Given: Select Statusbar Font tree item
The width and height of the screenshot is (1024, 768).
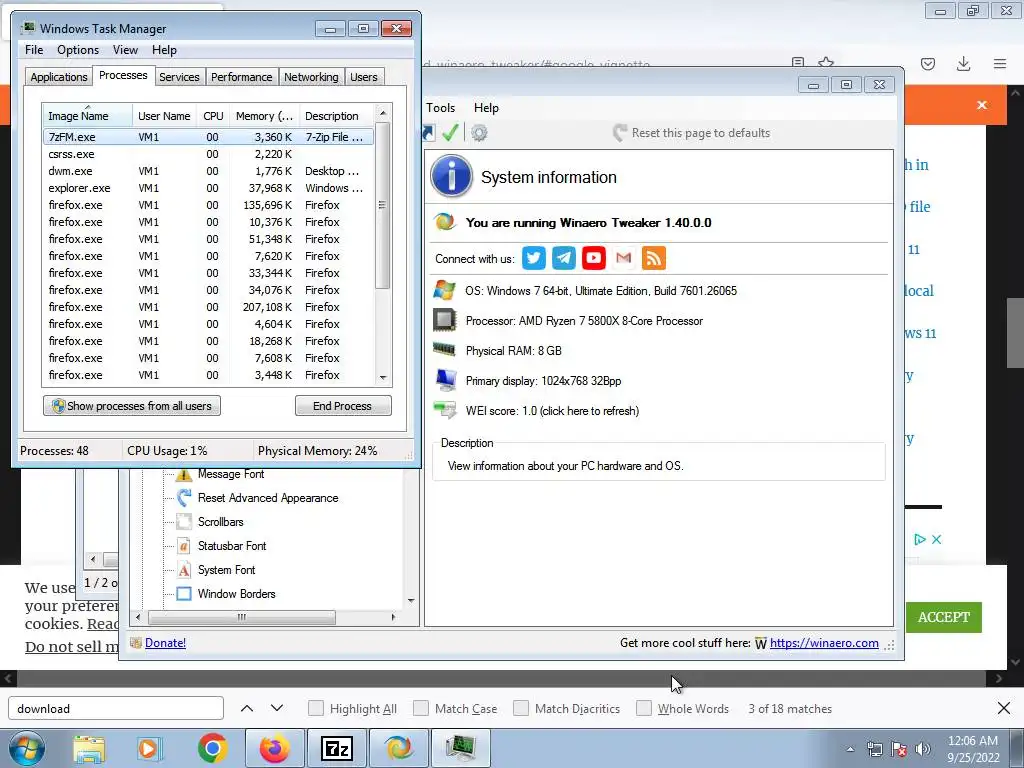Looking at the screenshot, I should tap(232, 546).
